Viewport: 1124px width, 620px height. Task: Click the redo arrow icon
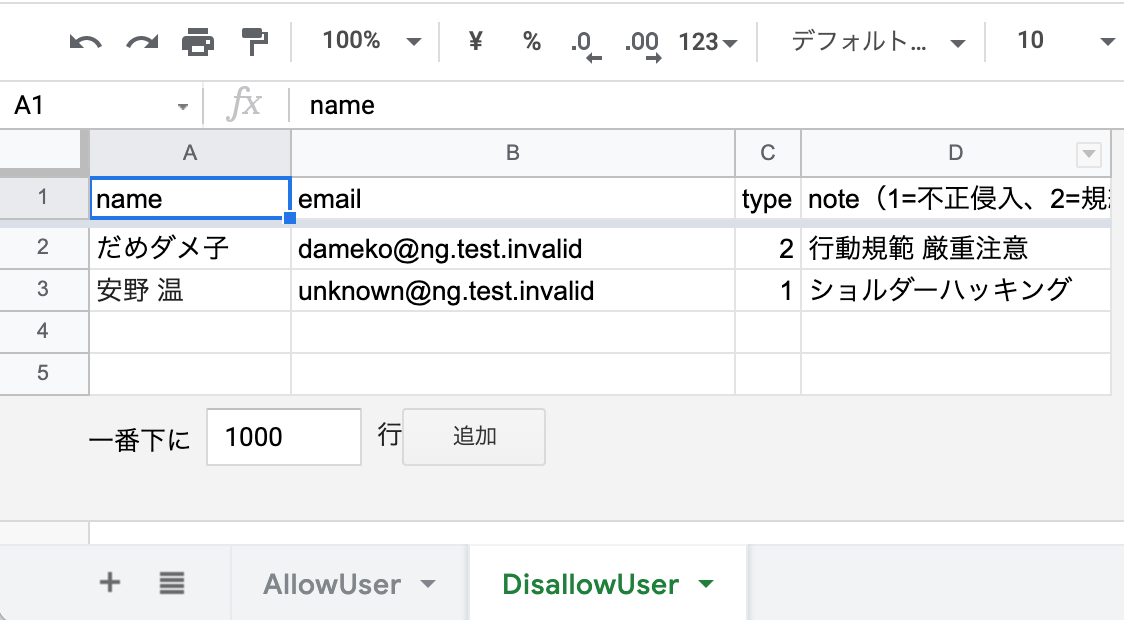pyautogui.click(x=141, y=42)
